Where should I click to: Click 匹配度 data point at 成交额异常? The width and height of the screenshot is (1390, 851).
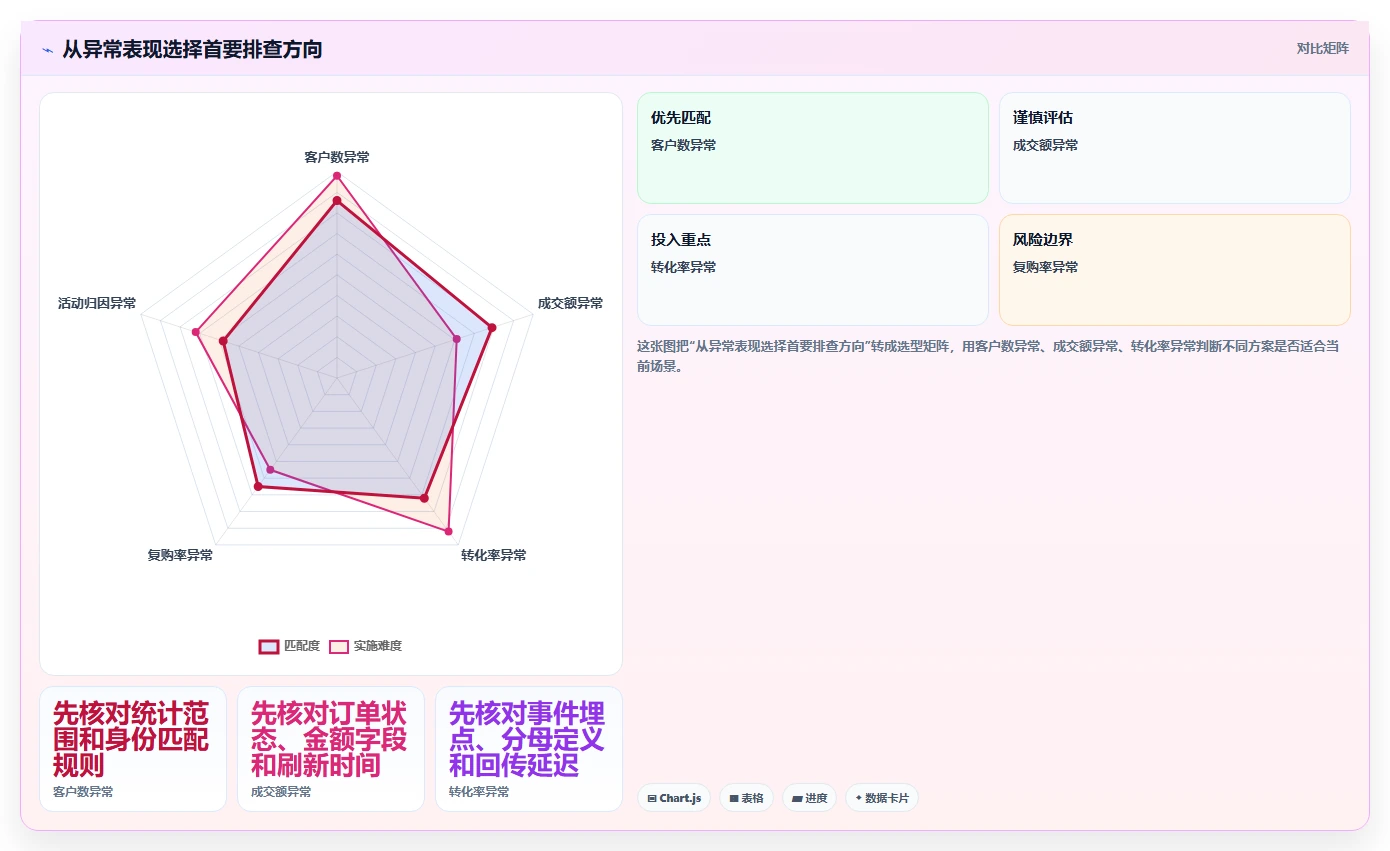[x=491, y=327]
